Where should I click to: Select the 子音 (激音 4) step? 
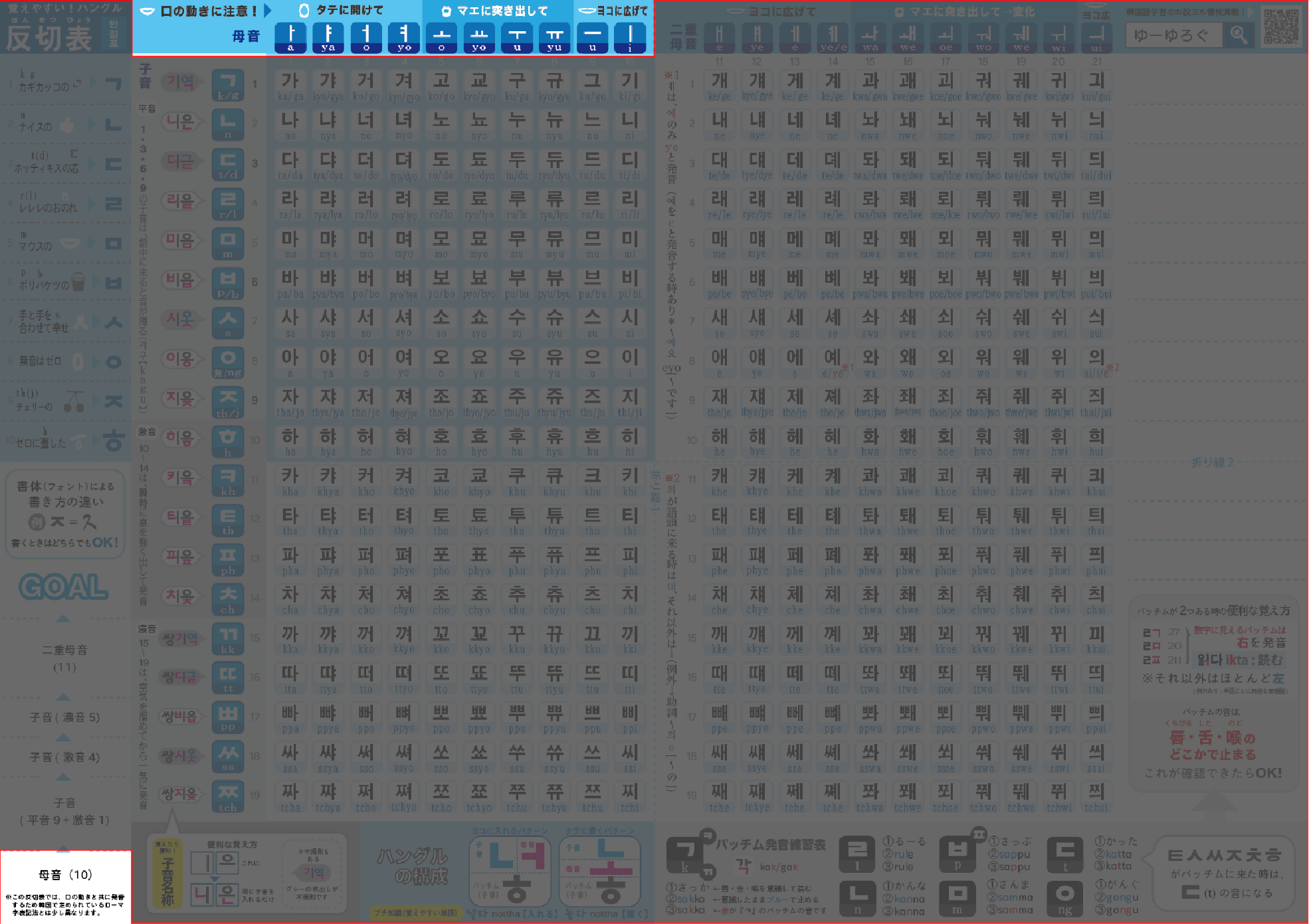(64, 757)
